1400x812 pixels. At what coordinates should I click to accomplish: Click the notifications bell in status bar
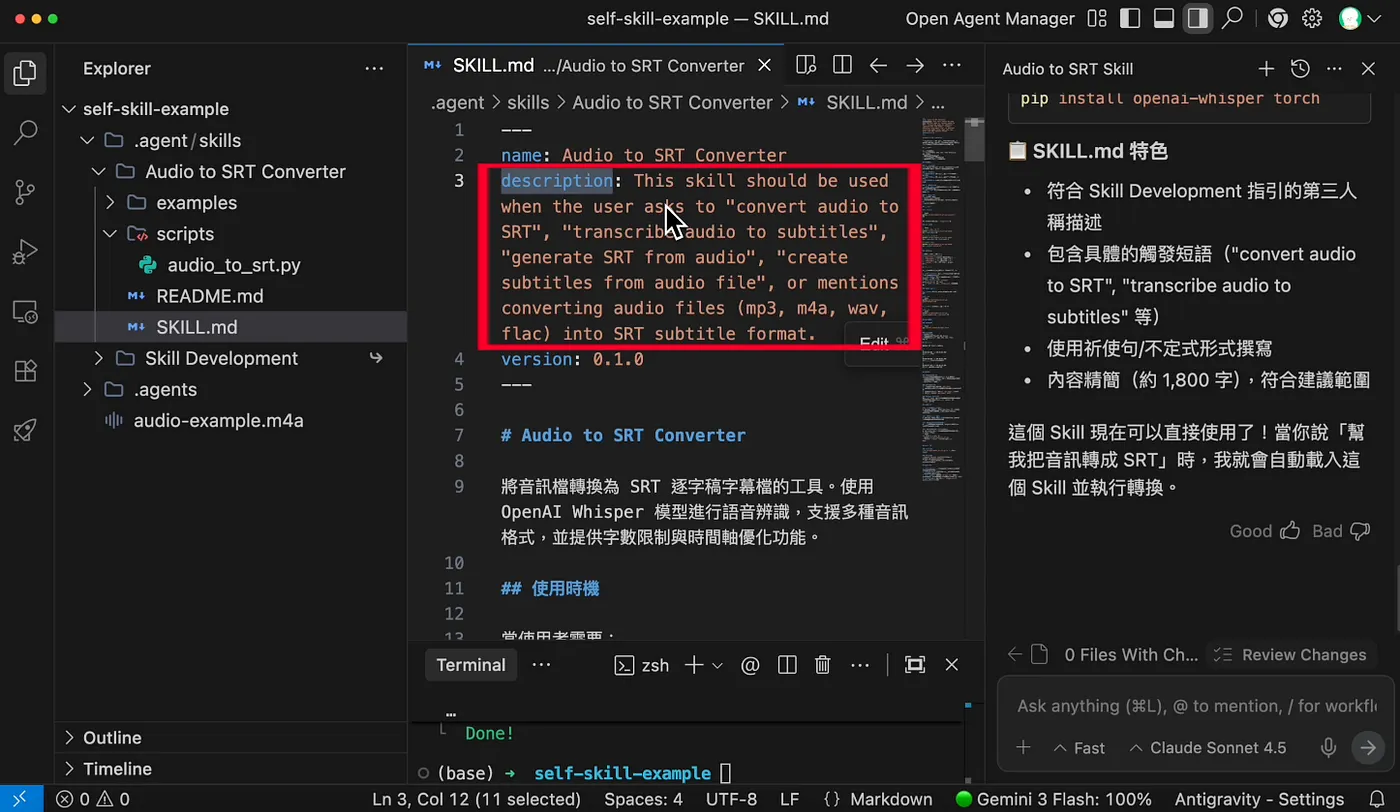click(1377, 799)
